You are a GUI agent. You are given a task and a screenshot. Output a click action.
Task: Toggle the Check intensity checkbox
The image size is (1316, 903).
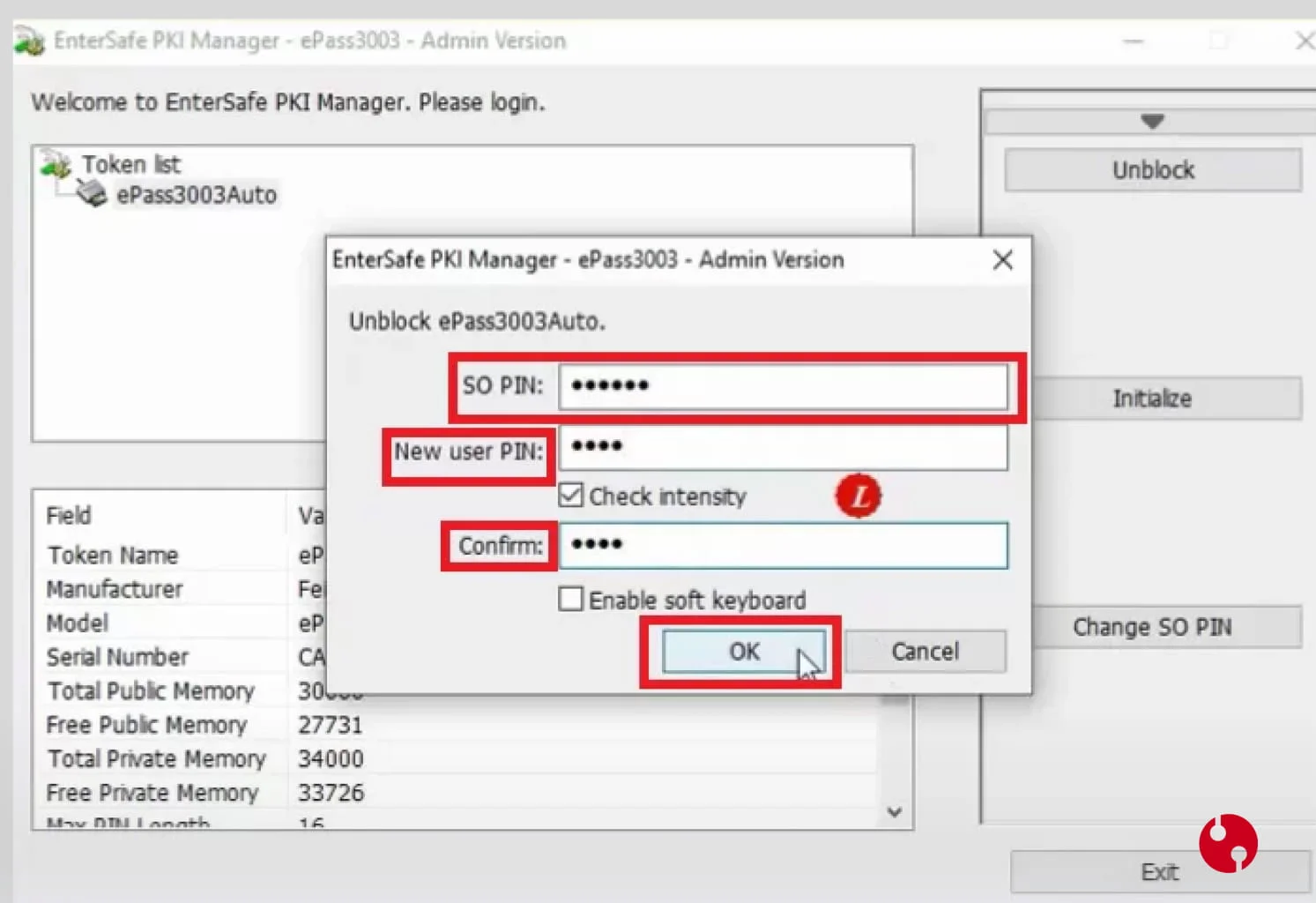coord(571,496)
